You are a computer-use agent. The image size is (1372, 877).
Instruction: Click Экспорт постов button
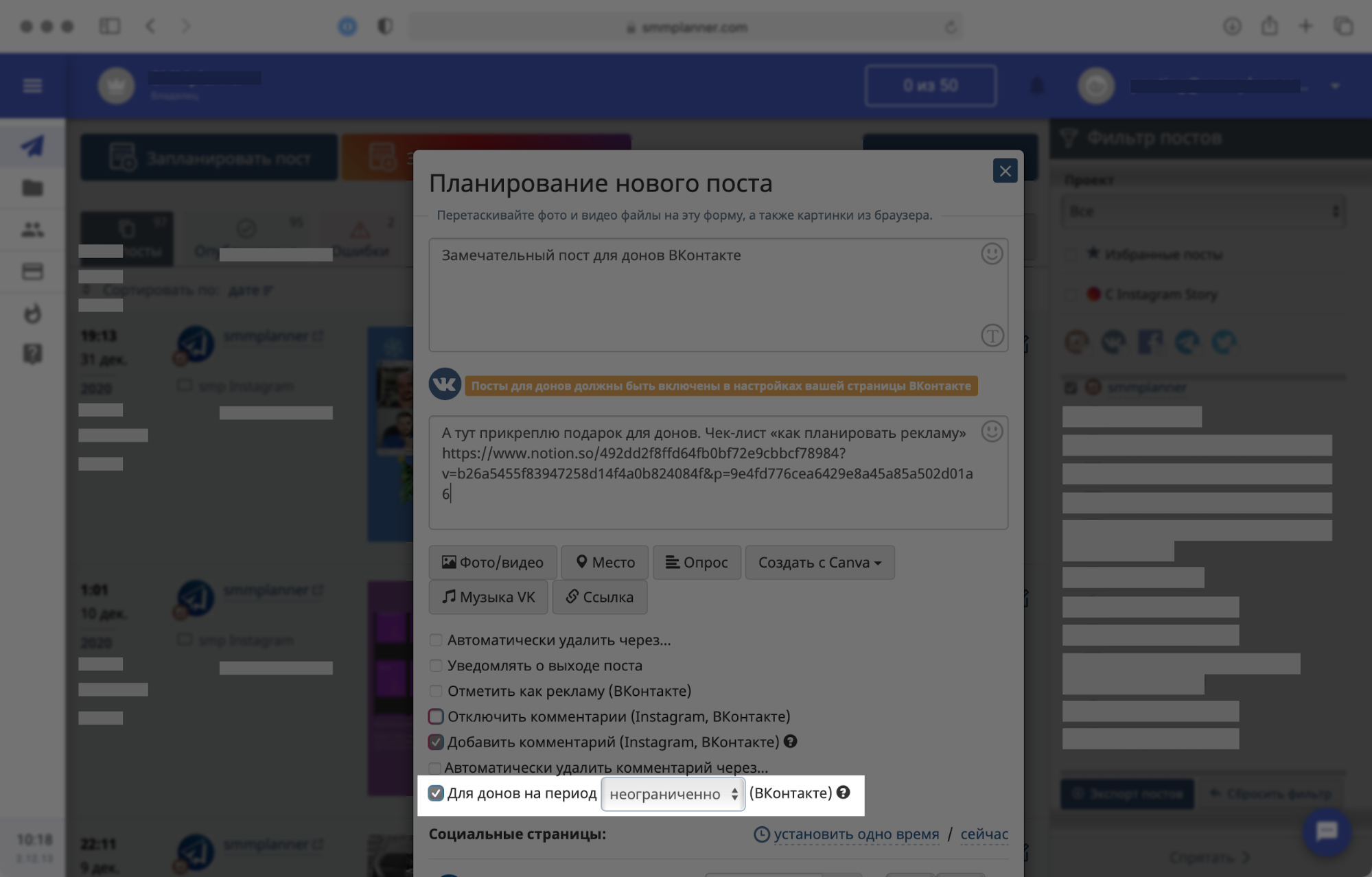[x=1127, y=794]
